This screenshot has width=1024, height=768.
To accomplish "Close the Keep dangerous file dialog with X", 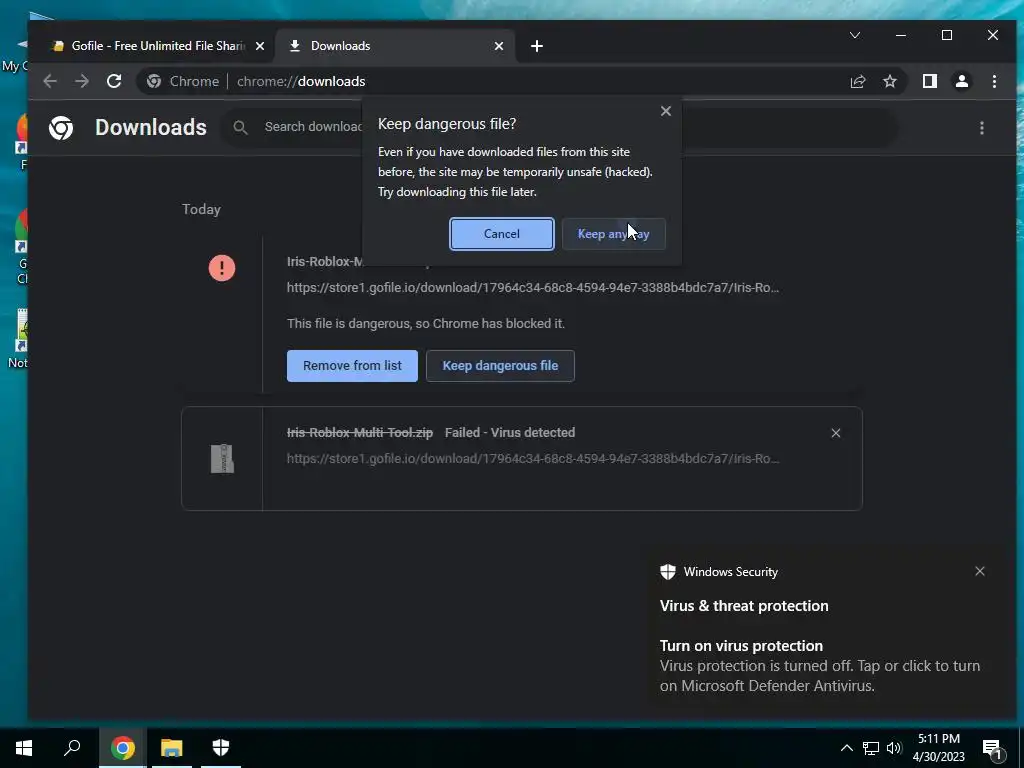I will tap(665, 111).
